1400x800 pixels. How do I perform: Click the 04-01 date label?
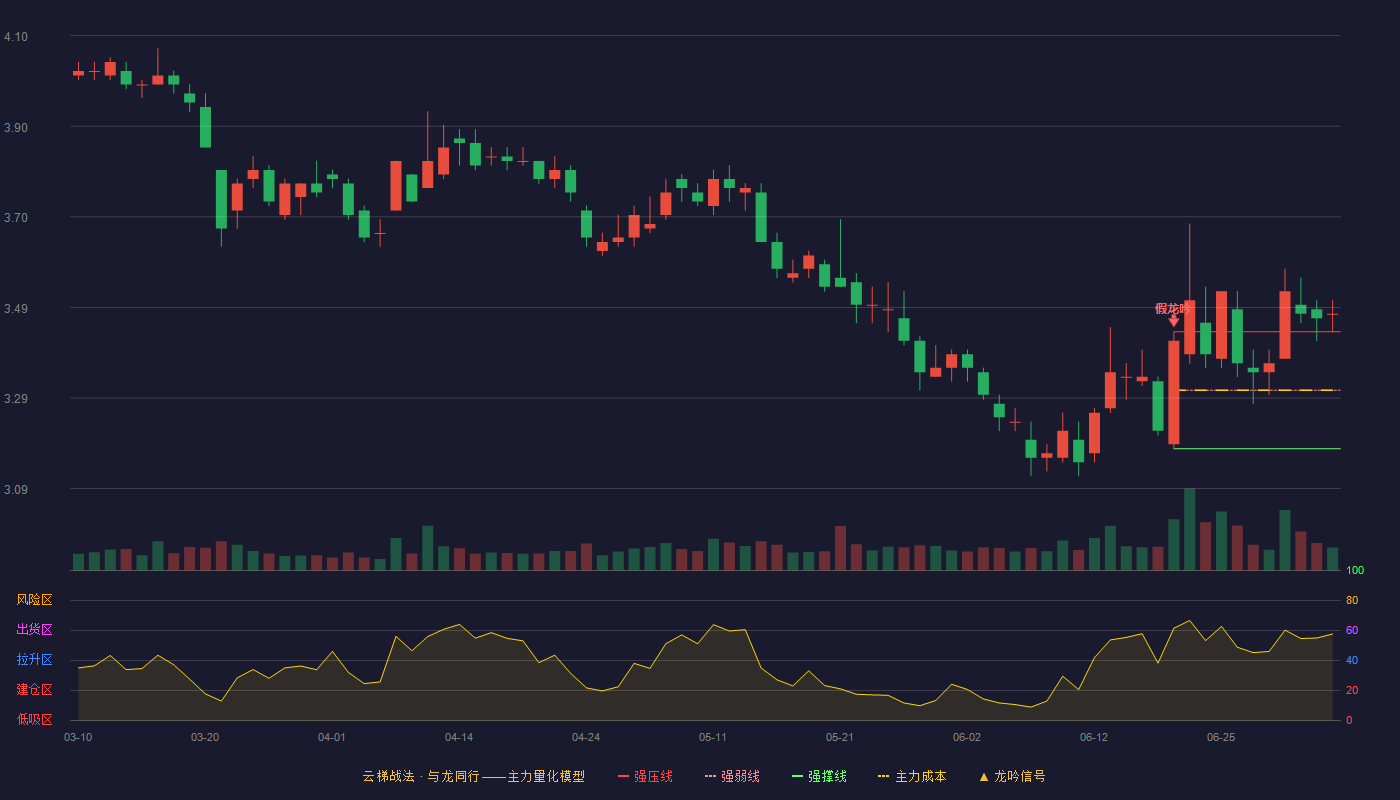click(x=332, y=737)
